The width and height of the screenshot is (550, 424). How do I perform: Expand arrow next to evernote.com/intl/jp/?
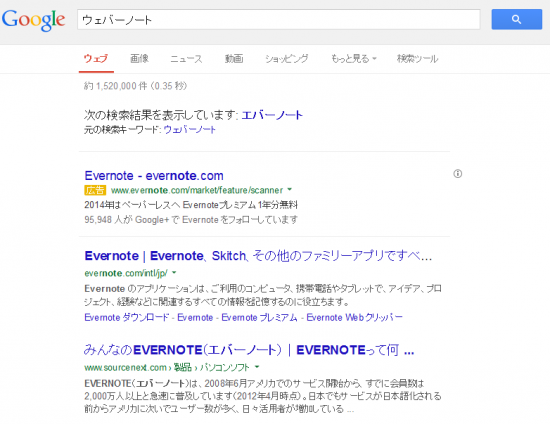[174, 272]
